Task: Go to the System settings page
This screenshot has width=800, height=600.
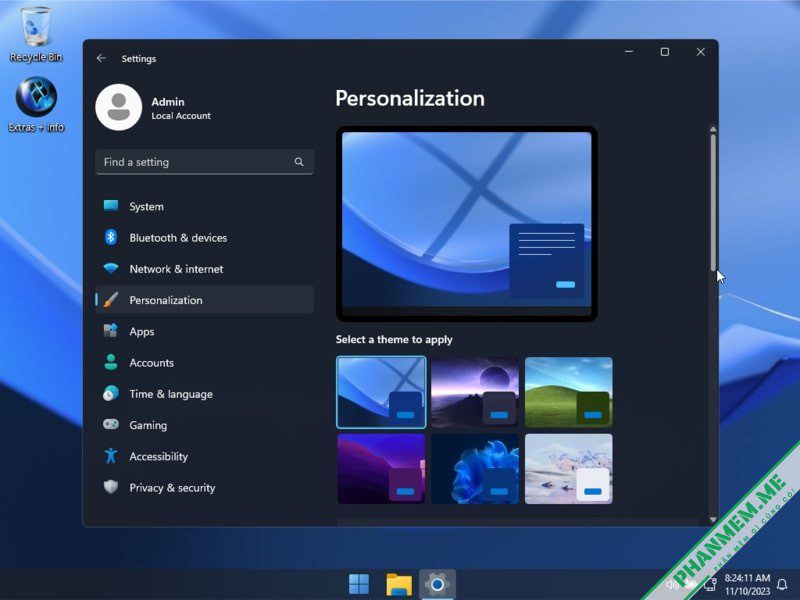Action: click(x=204, y=206)
